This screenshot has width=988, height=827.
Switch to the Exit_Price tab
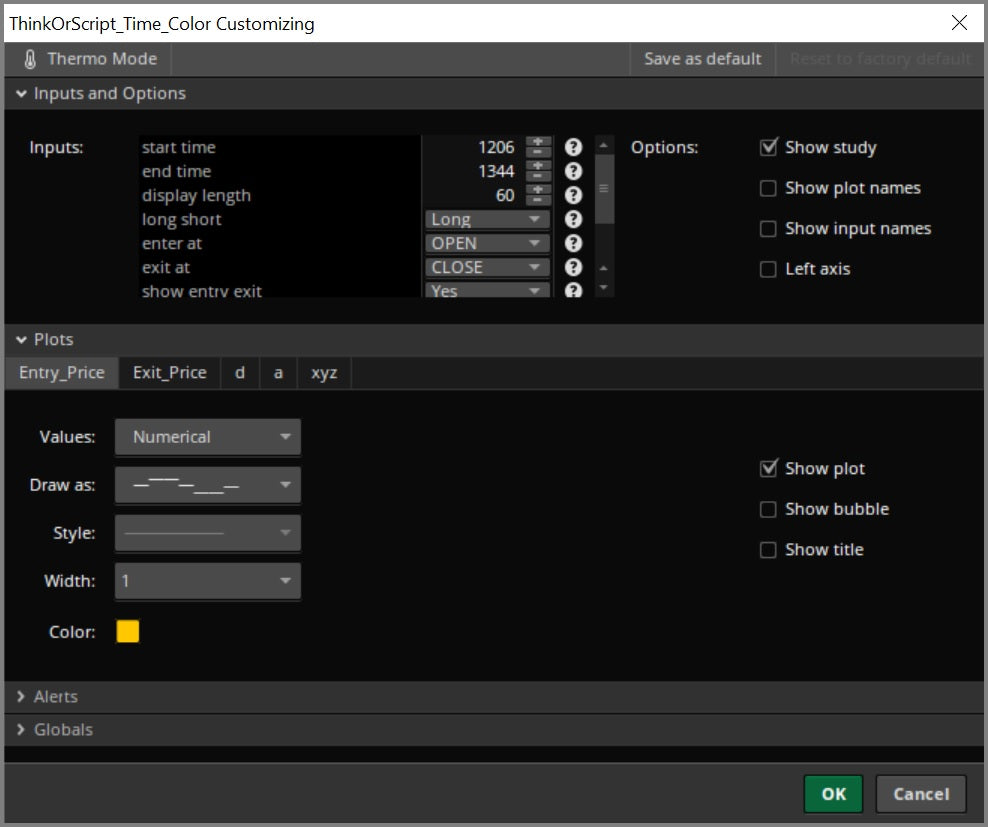tap(169, 372)
